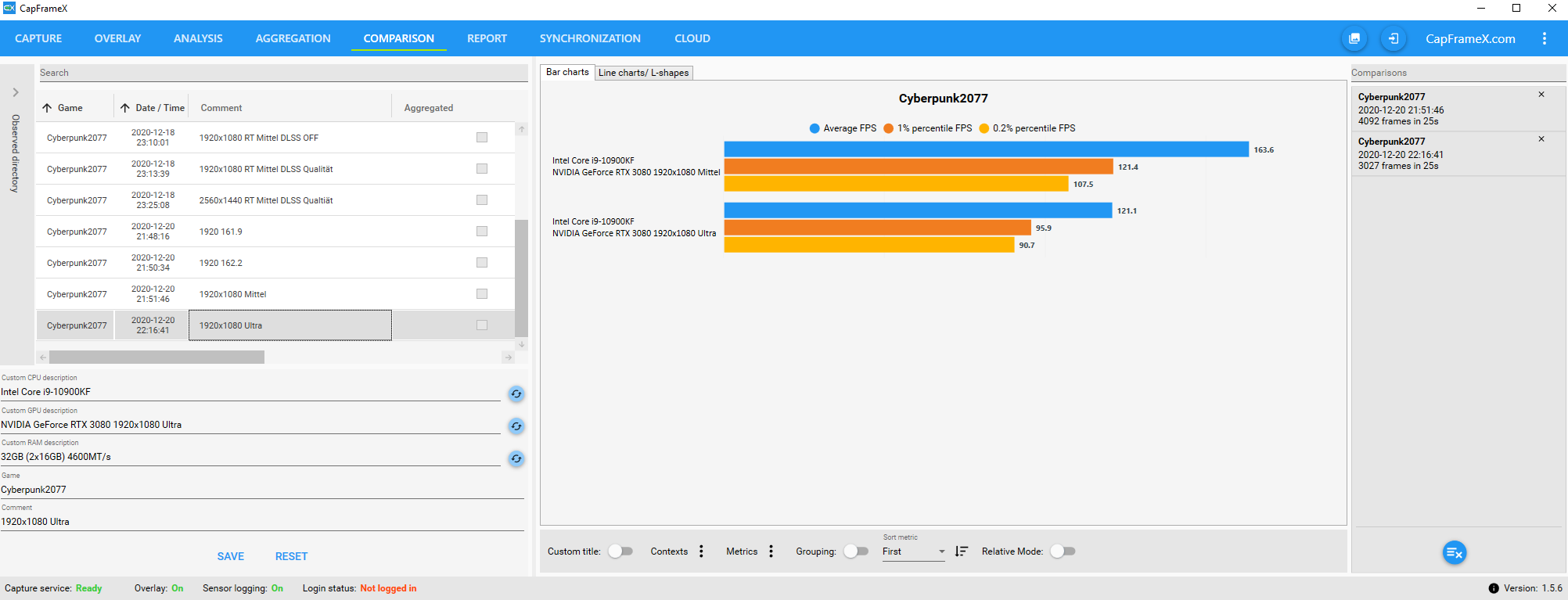Viewport: 1568px width, 600px height.
Task: Refresh custom RAM description
Action: [516, 458]
